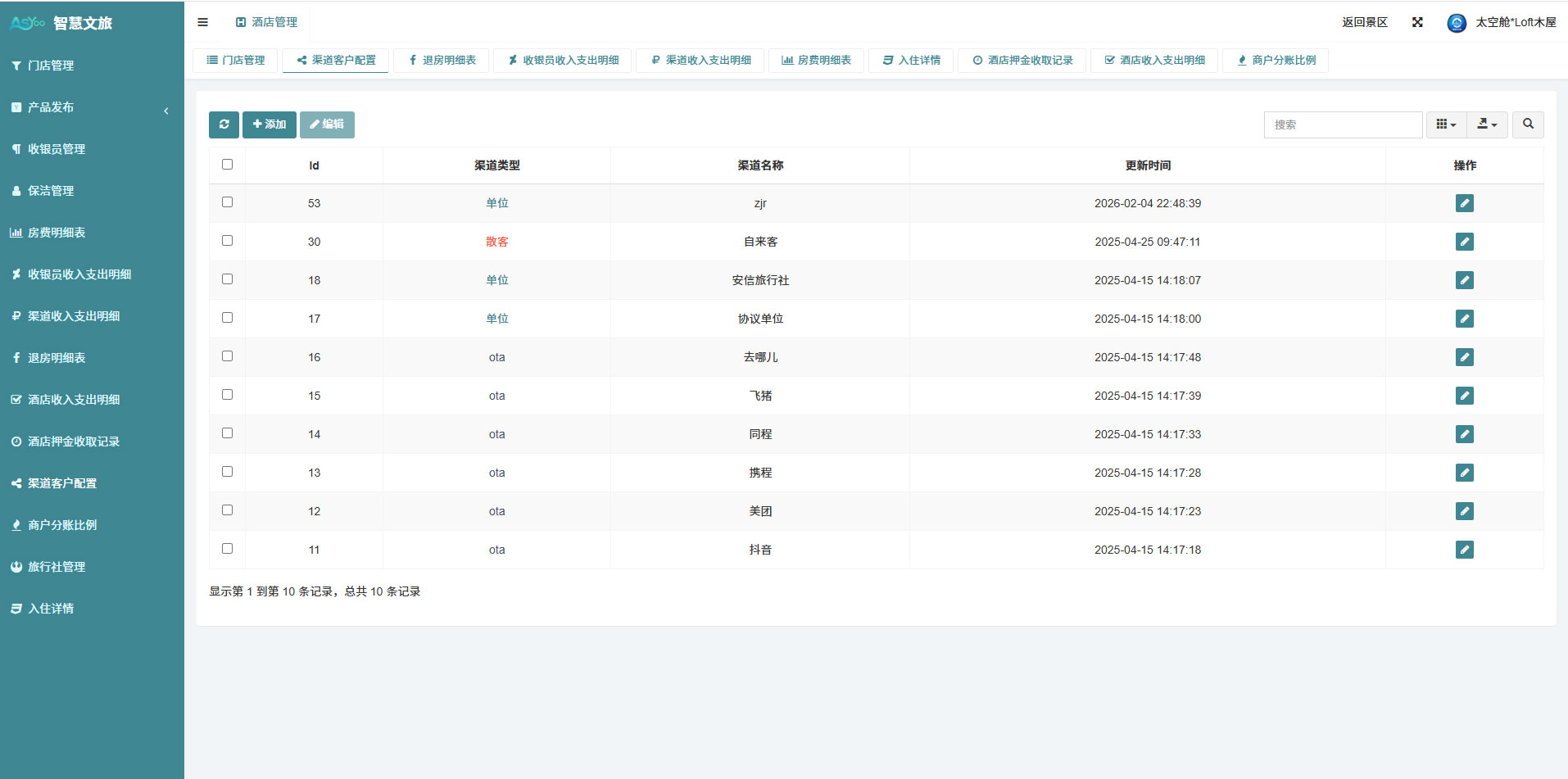Viewport: 1568px width, 779px height.
Task: Switch to the 酒店押金收取记录 tab
Action: [x=1022, y=61]
